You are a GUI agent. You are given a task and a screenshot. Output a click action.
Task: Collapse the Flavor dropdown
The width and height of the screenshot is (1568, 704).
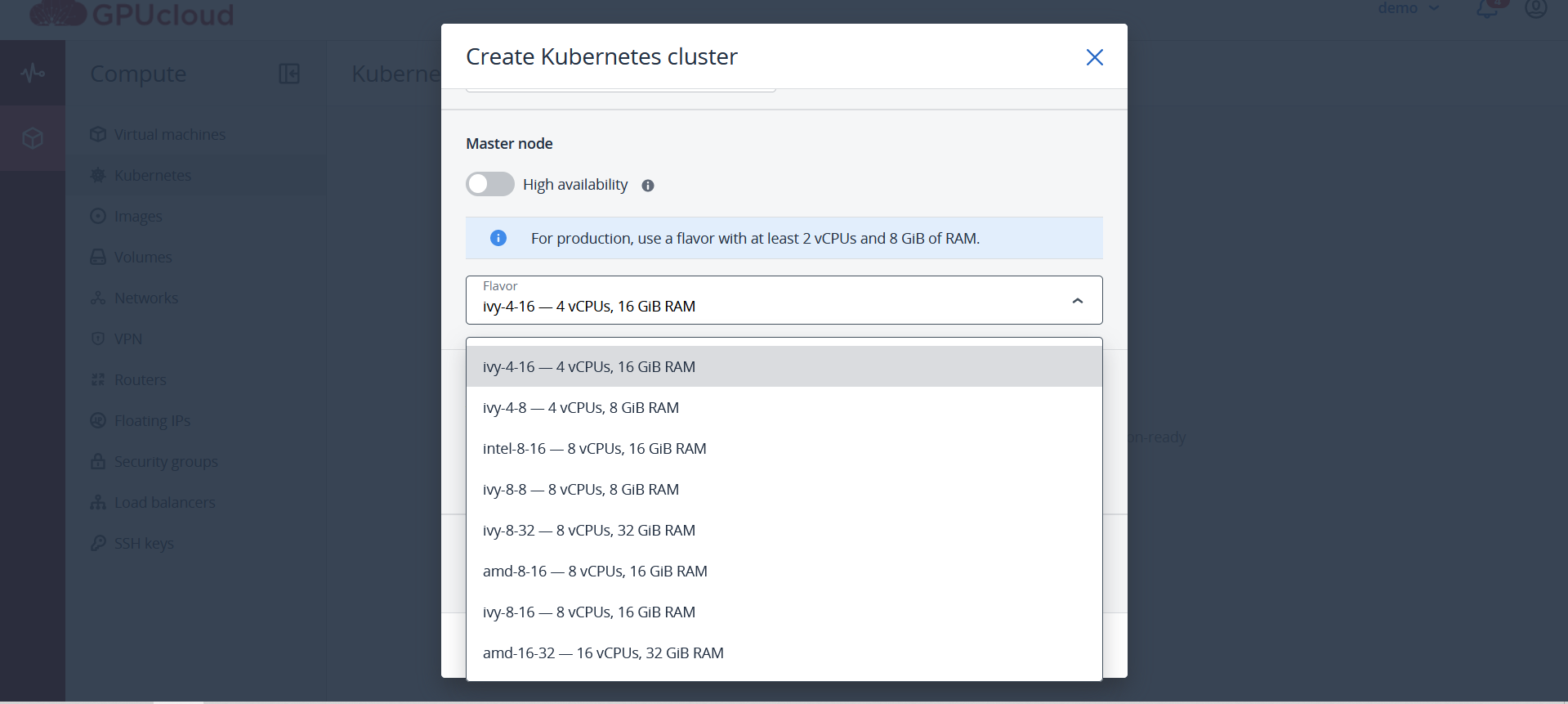[x=1078, y=301]
